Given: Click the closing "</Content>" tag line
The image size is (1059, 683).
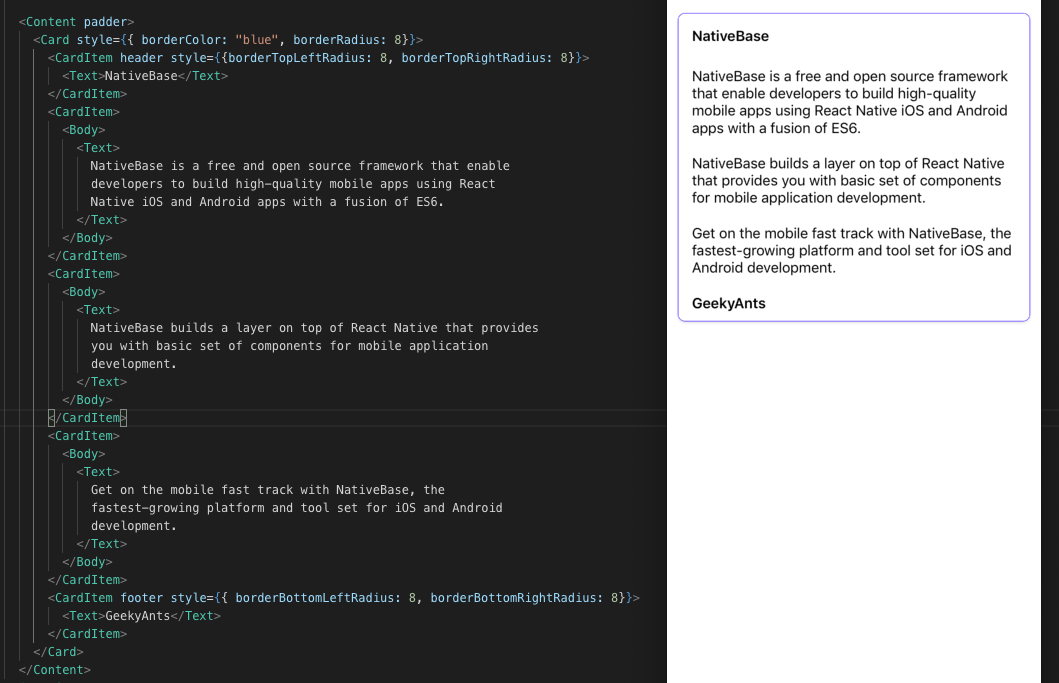Looking at the screenshot, I should 55,670.
